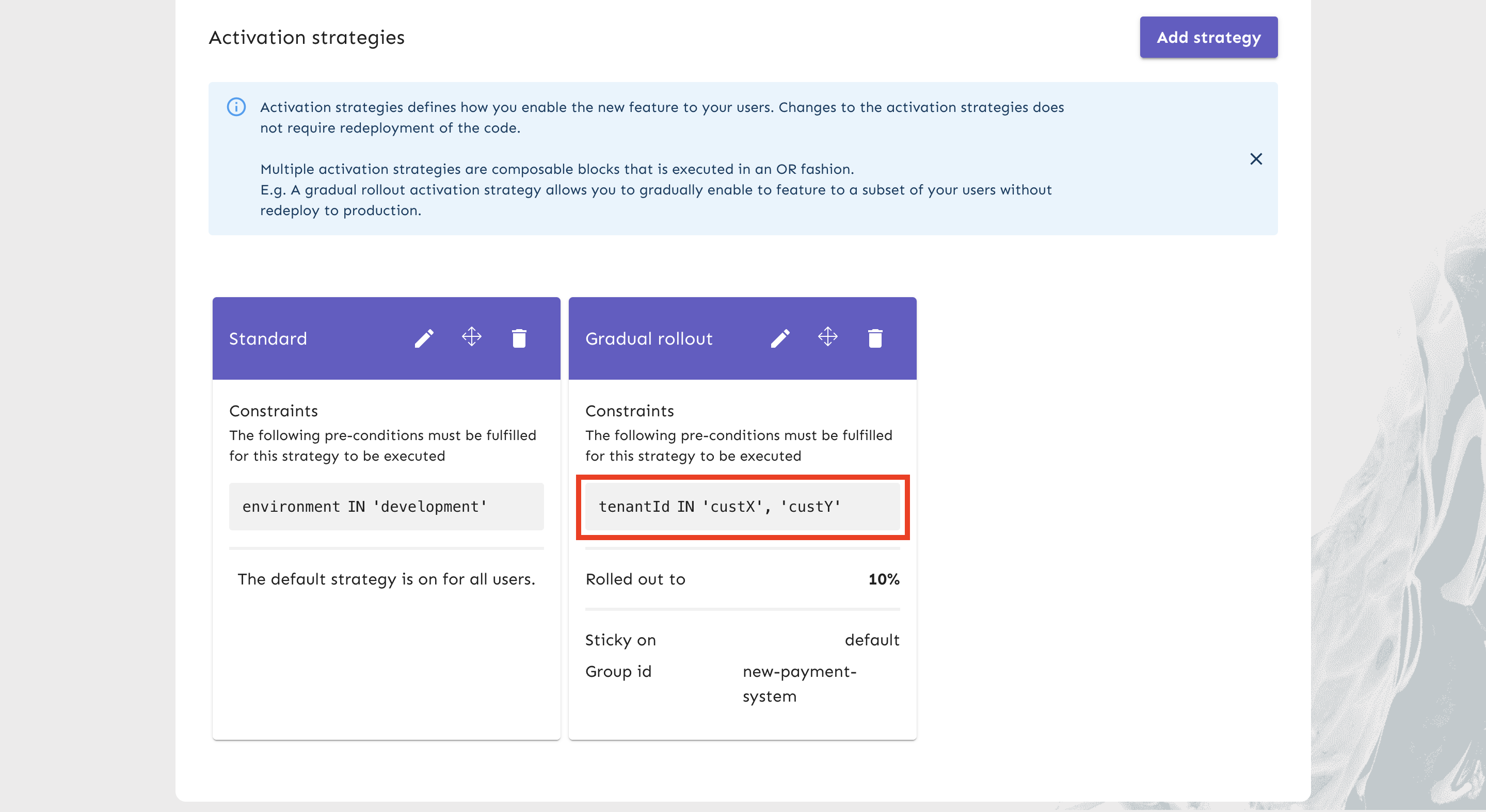Click the 10% rollout percentage value
Viewport: 1486px width, 812px height.
883,579
